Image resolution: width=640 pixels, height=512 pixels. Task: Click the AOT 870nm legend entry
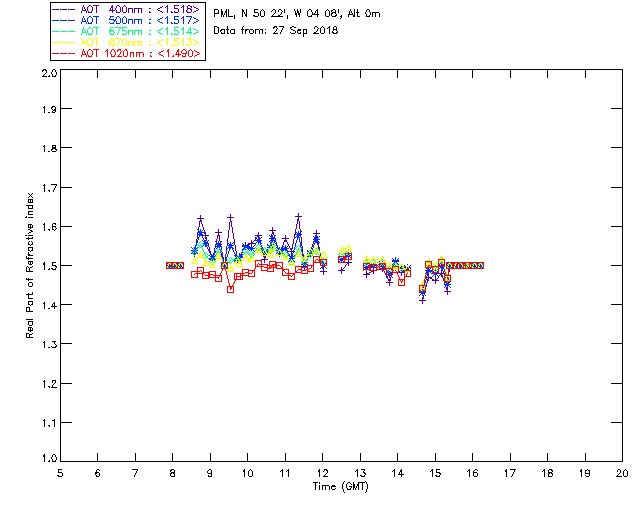click(x=126, y=42)
